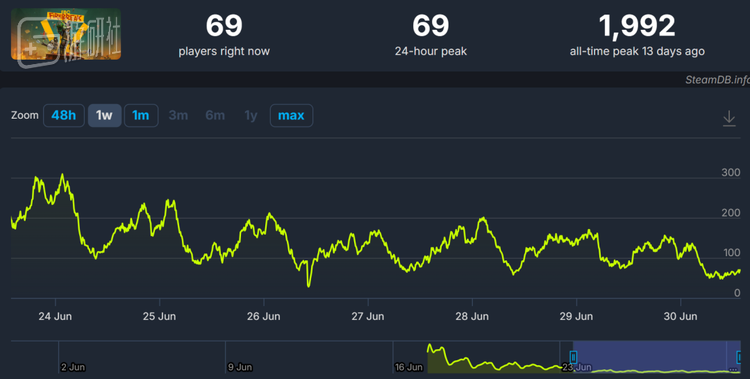The image size is (750, 379).
Task: Click the '24 Jun' axis label
Action: 55,316
